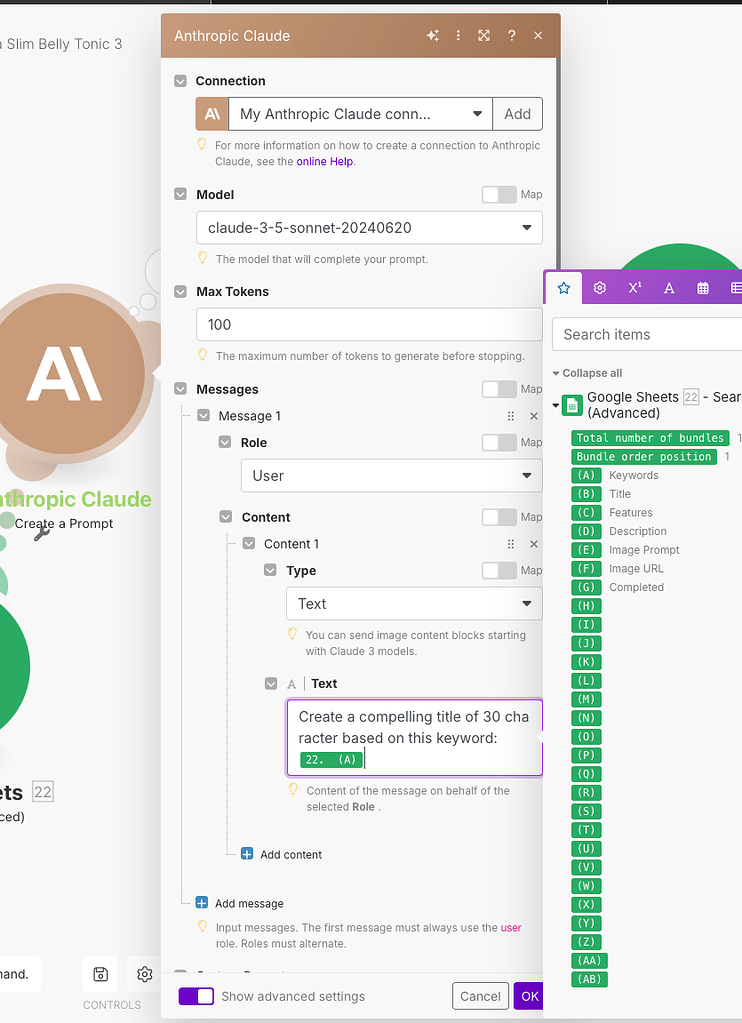Click Collapse all in the mapping panel
Screen dimensions: 742x1023
pos(587,373)
